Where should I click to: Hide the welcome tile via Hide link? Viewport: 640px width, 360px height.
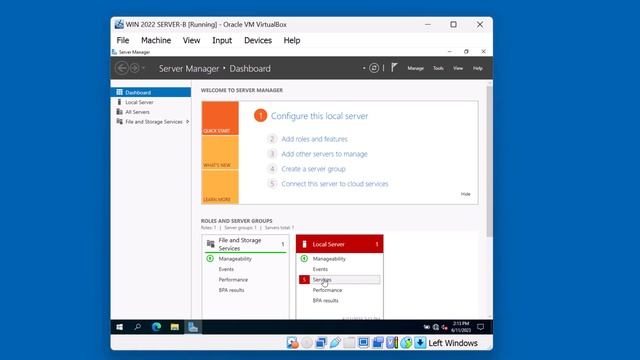pos(465,194)
